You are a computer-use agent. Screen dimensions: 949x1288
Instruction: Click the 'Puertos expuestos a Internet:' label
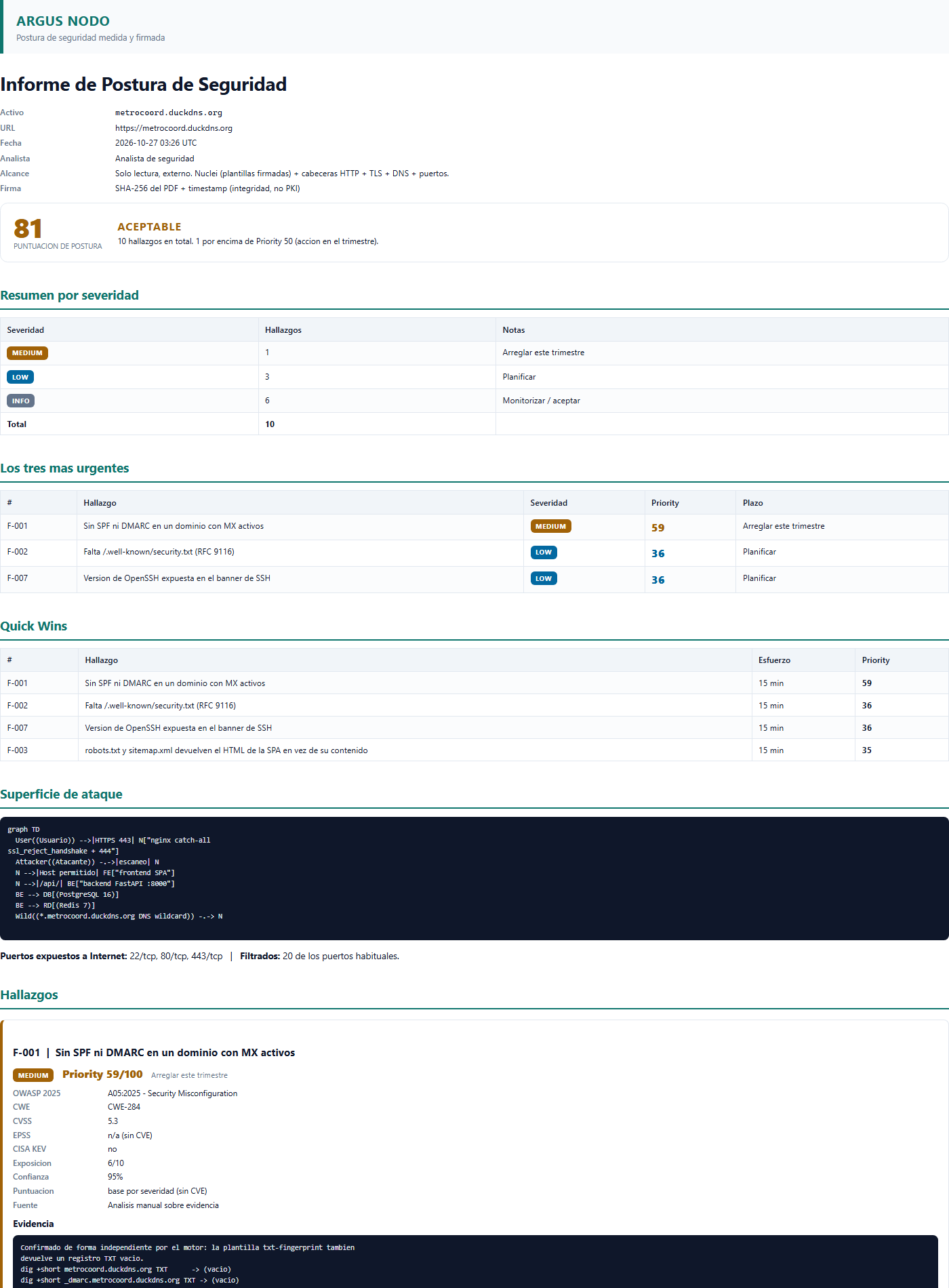[x=64, y=957]
